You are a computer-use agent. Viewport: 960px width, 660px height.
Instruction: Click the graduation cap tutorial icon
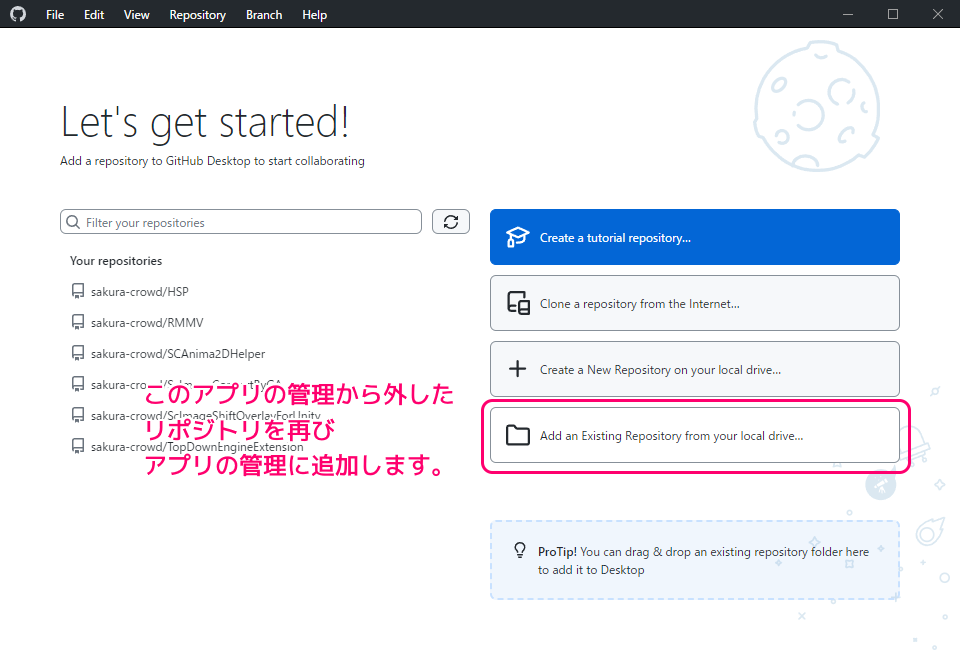517,237
